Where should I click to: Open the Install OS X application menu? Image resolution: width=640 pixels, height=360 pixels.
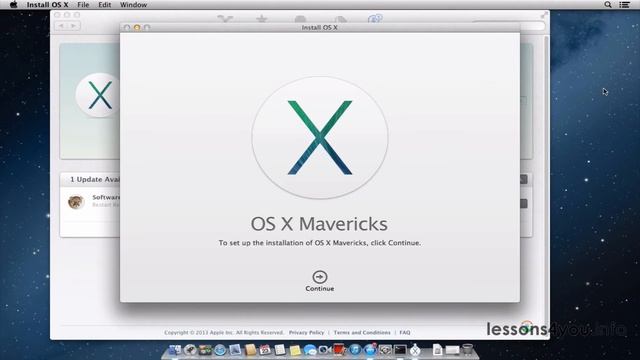click(x=47, y=5)
